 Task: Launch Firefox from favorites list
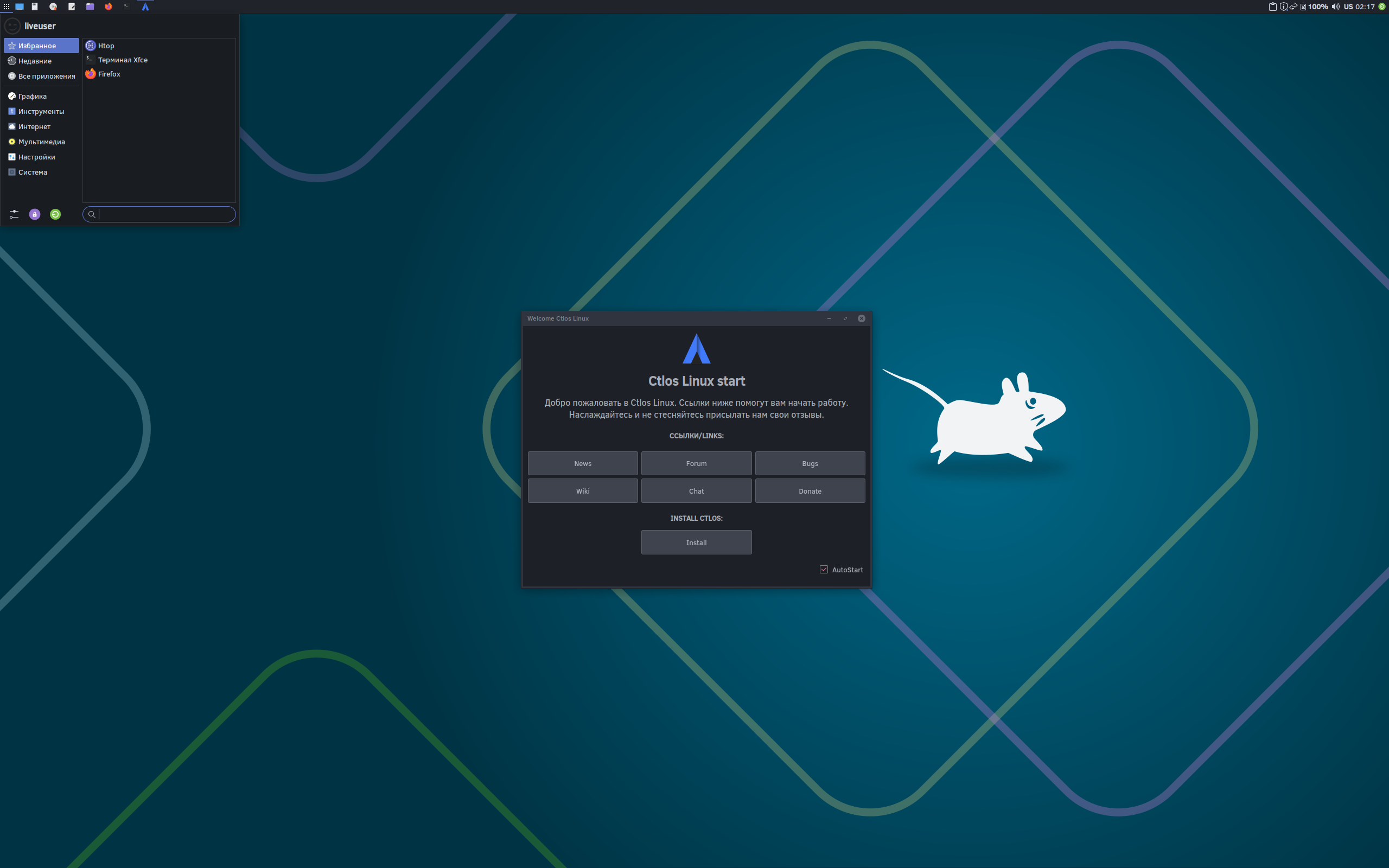[159, 74]
